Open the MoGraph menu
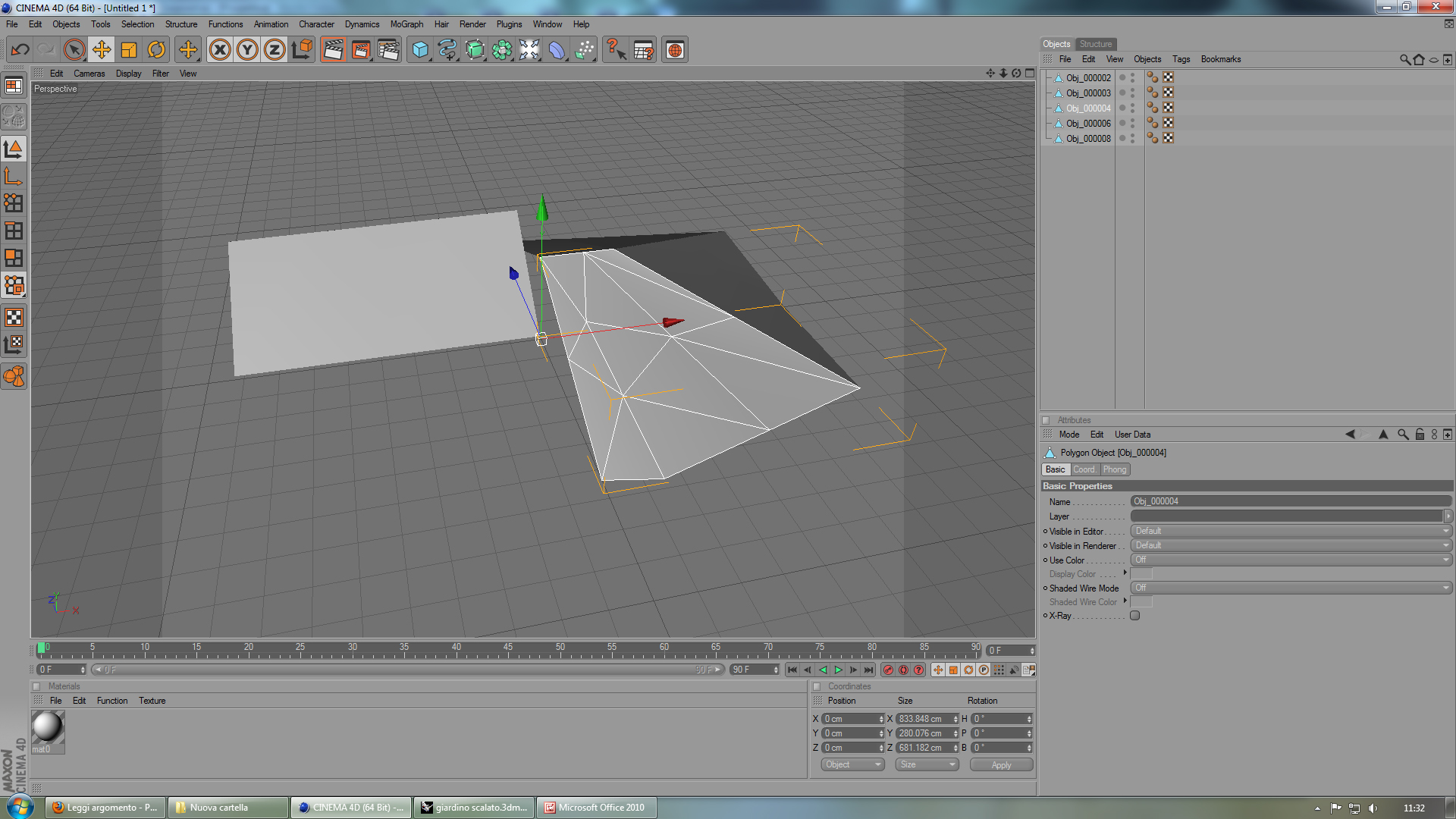The height and width of the screenshot is (819, 1456). (x=406, y=24)
